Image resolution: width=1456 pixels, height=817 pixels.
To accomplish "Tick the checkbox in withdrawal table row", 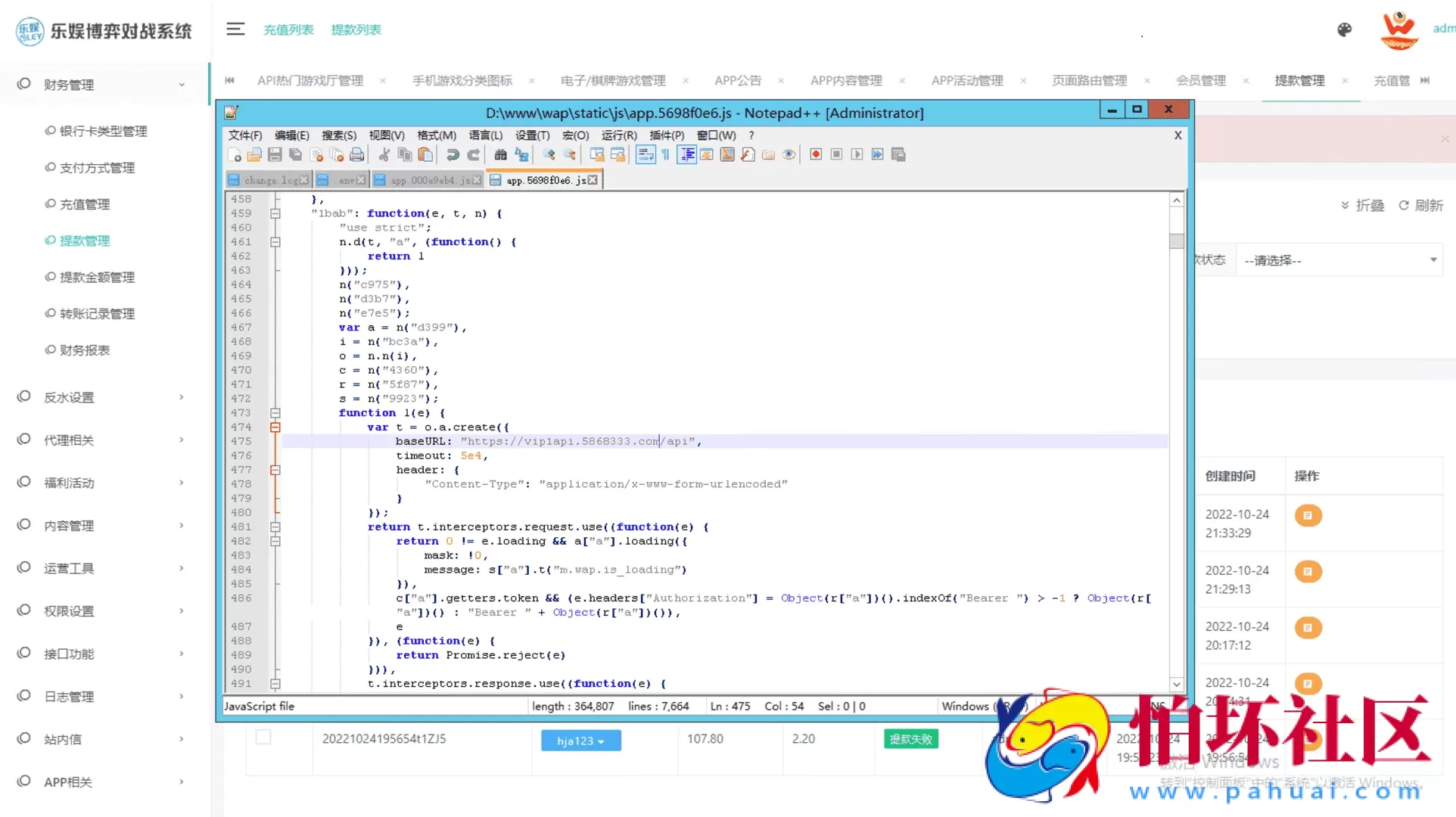I will click(x=263, y=737).
